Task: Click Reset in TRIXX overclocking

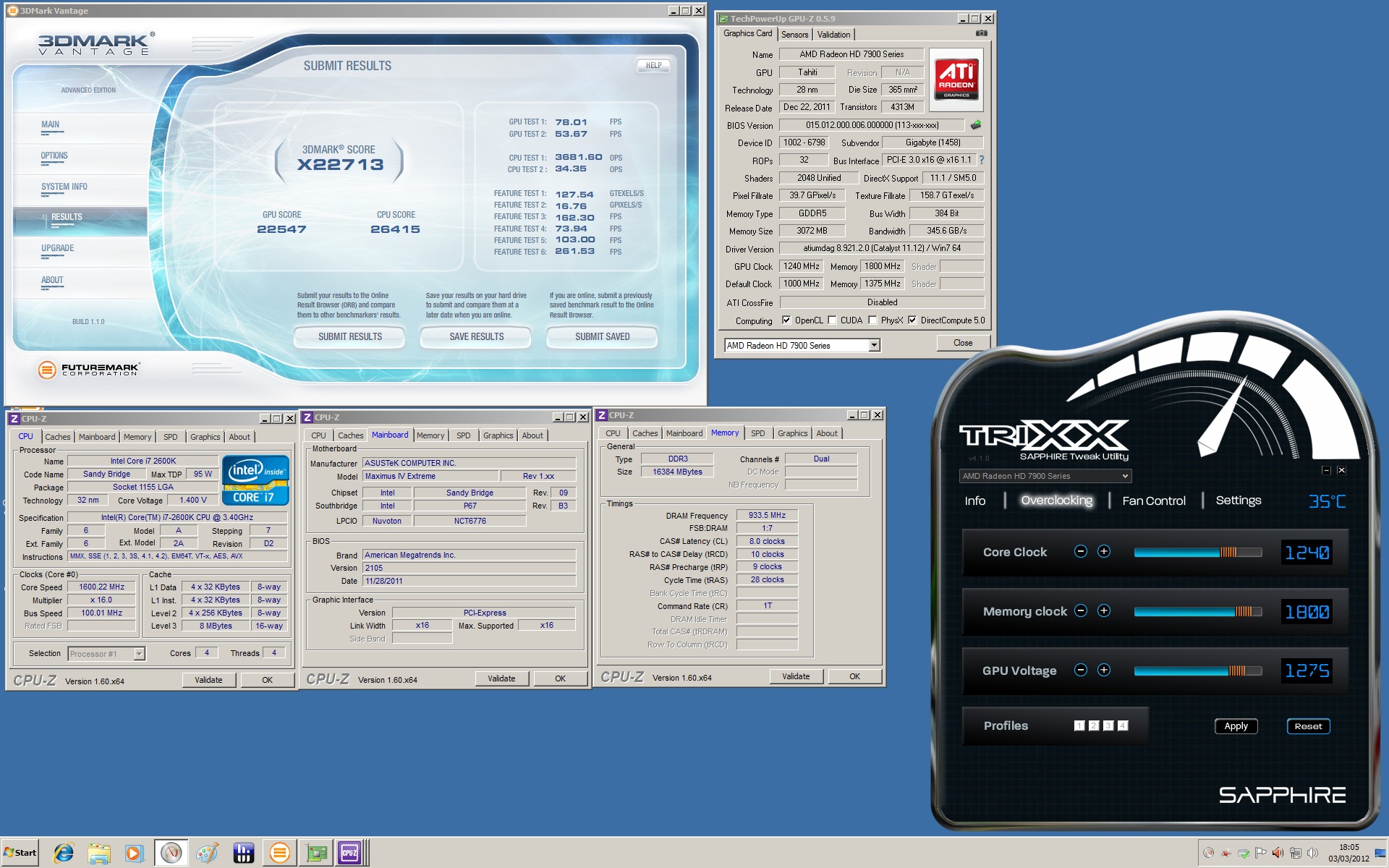Action: pyautogui.click(x=1308, y=726)
